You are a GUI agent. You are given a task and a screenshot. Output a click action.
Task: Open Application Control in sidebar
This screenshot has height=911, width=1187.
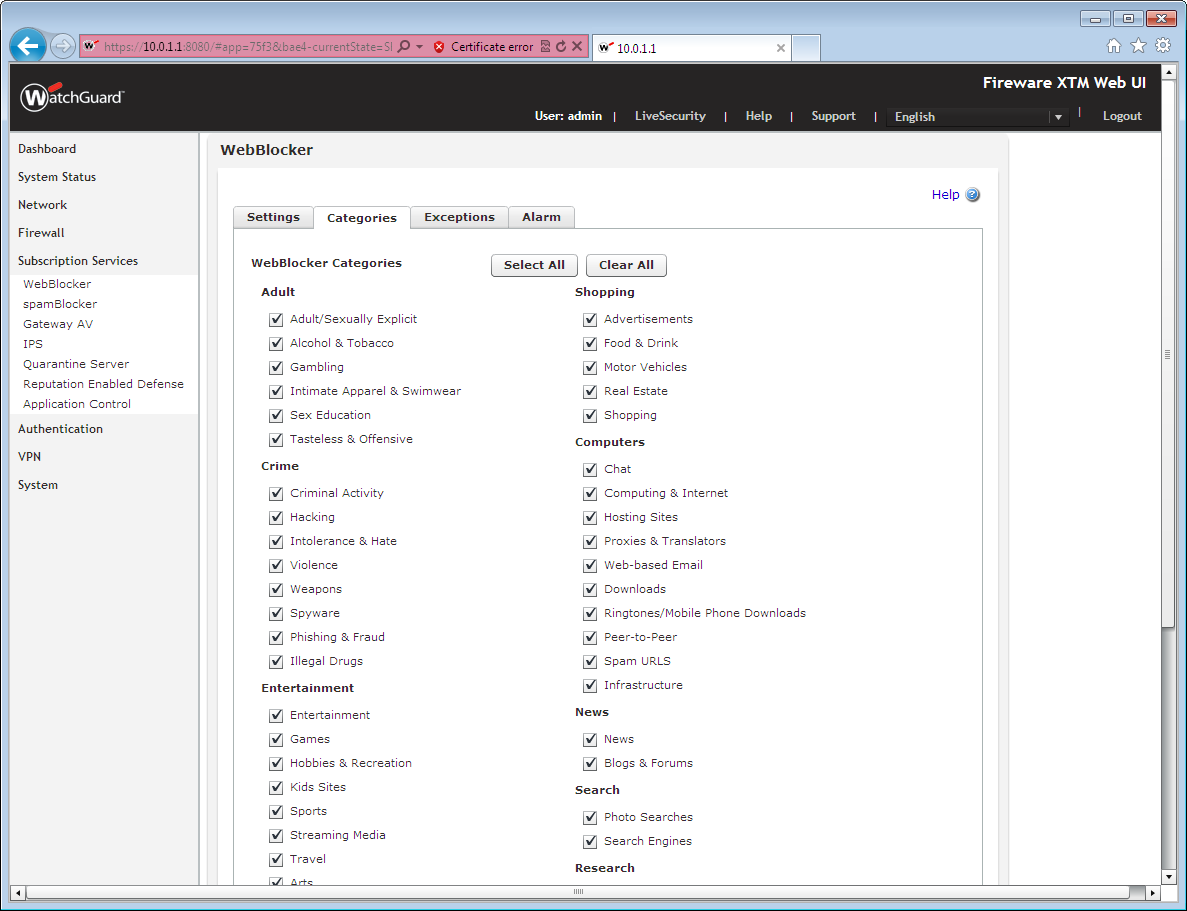coord(76,404)
